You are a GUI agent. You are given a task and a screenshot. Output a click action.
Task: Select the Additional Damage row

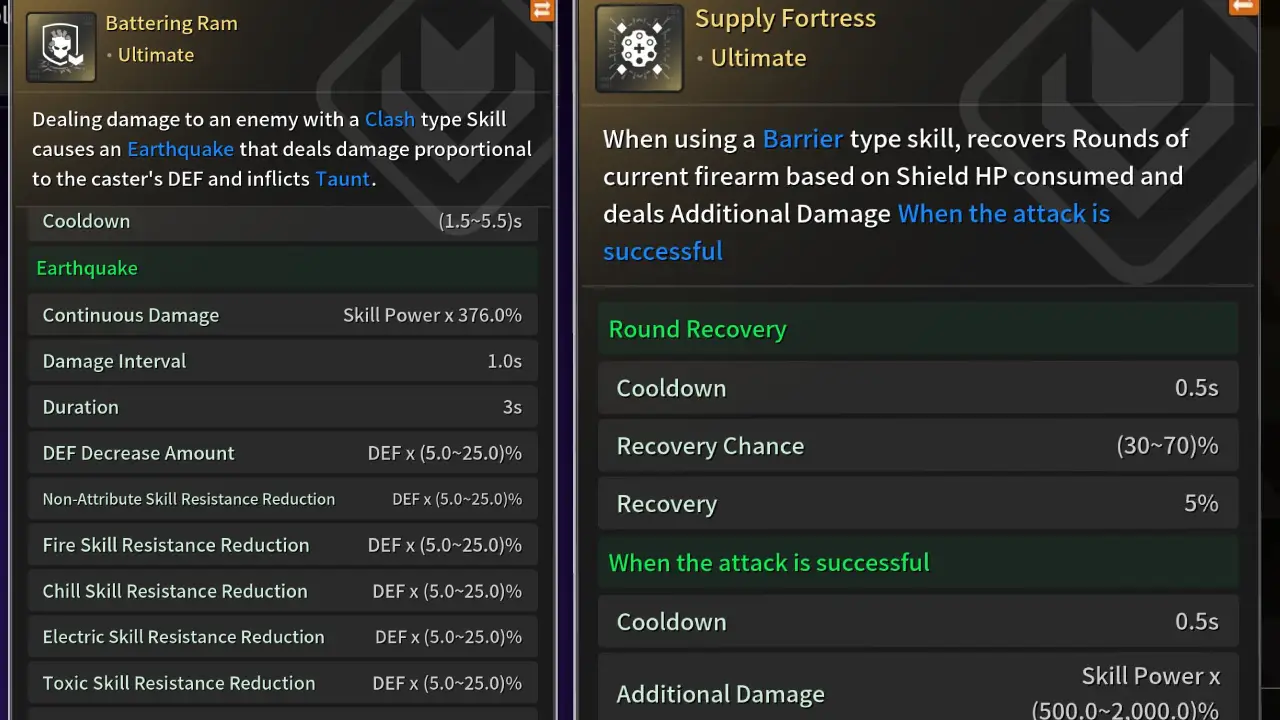pyautogui.click(x=917, y=693)
